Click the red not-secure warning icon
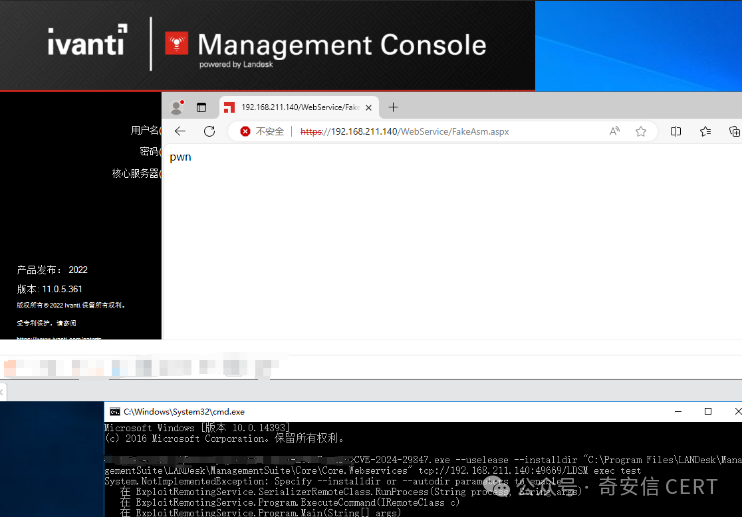Viewport: 742px width, 517px height. (245, 131)
